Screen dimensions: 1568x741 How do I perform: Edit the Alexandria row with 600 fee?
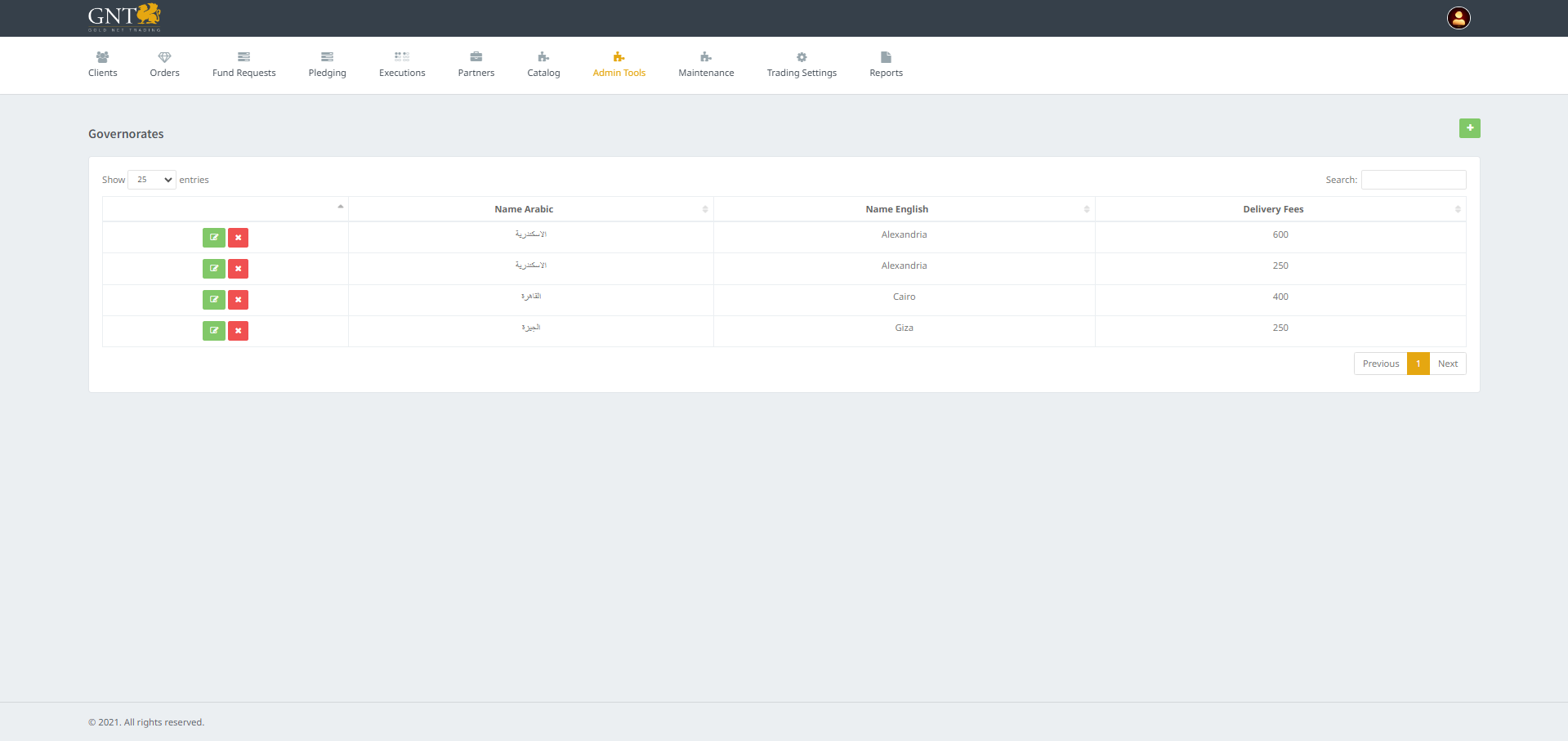point(213,238)
